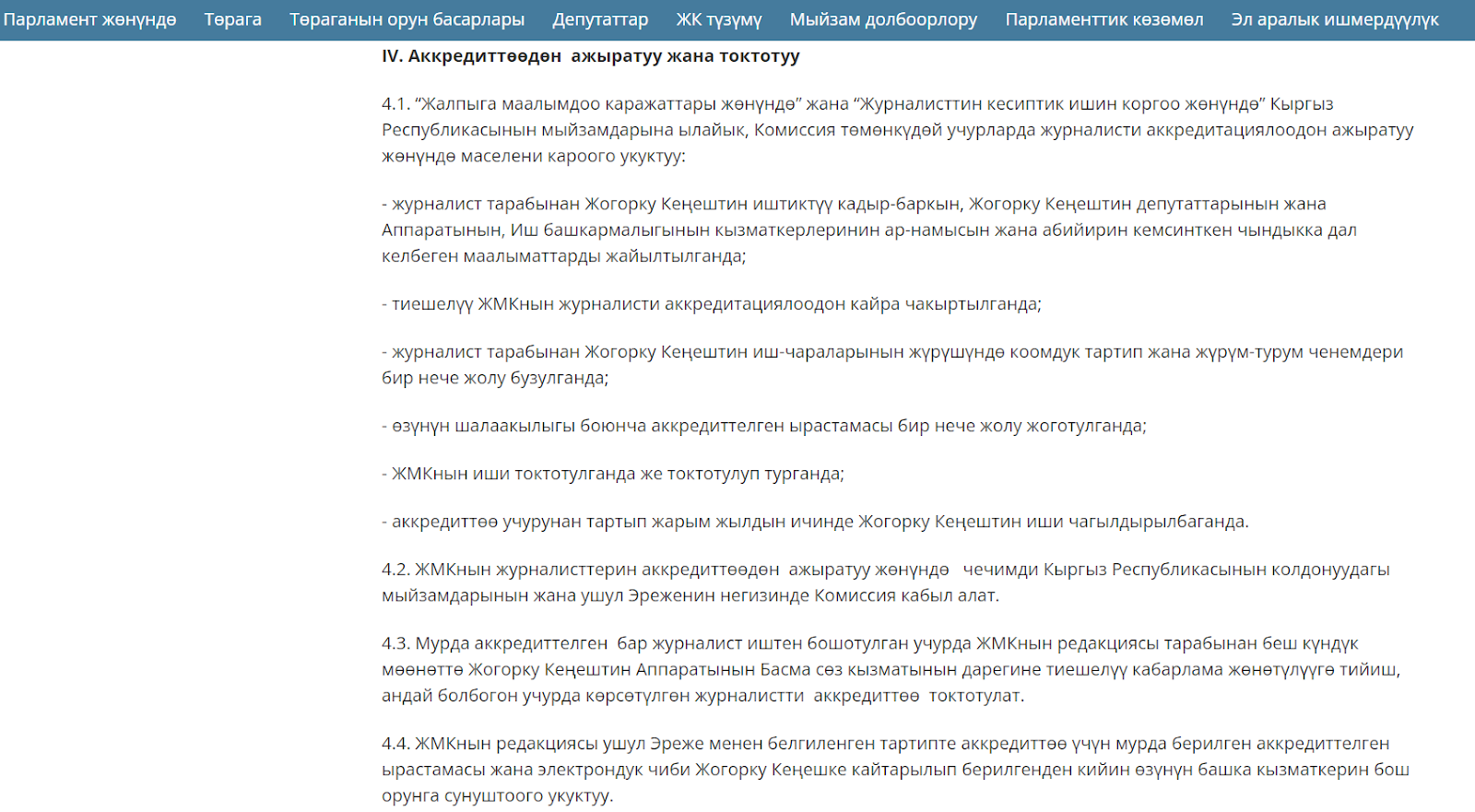The image size is (1475, 812).
Task: Open the ЖК түзүмү menu
Action: pyautogui.click(x=719, y=19)
